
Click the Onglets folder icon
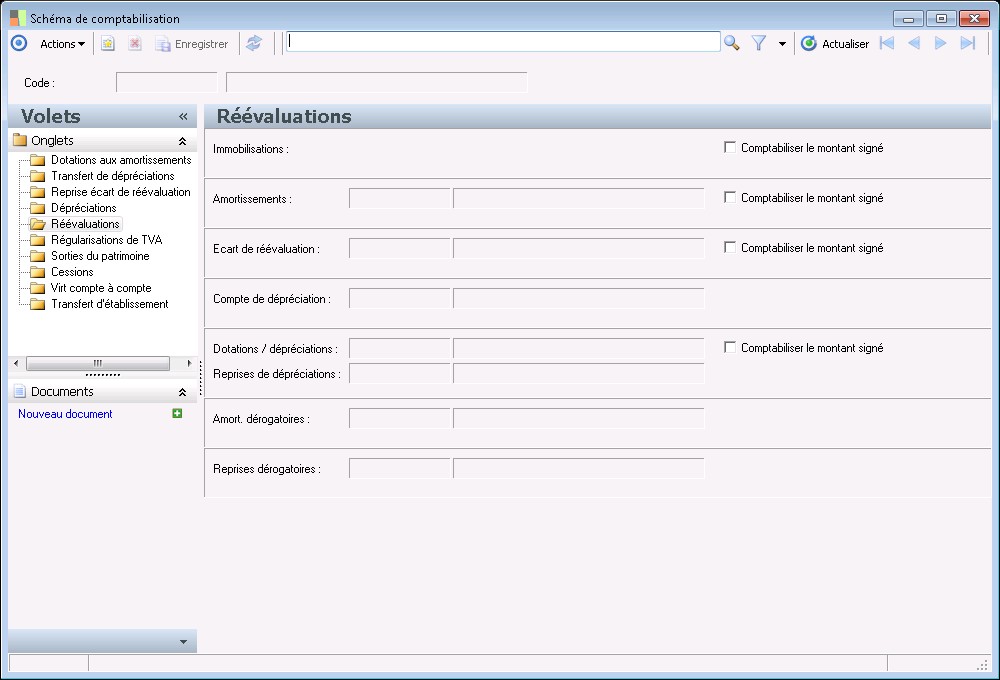click(20, 140)
